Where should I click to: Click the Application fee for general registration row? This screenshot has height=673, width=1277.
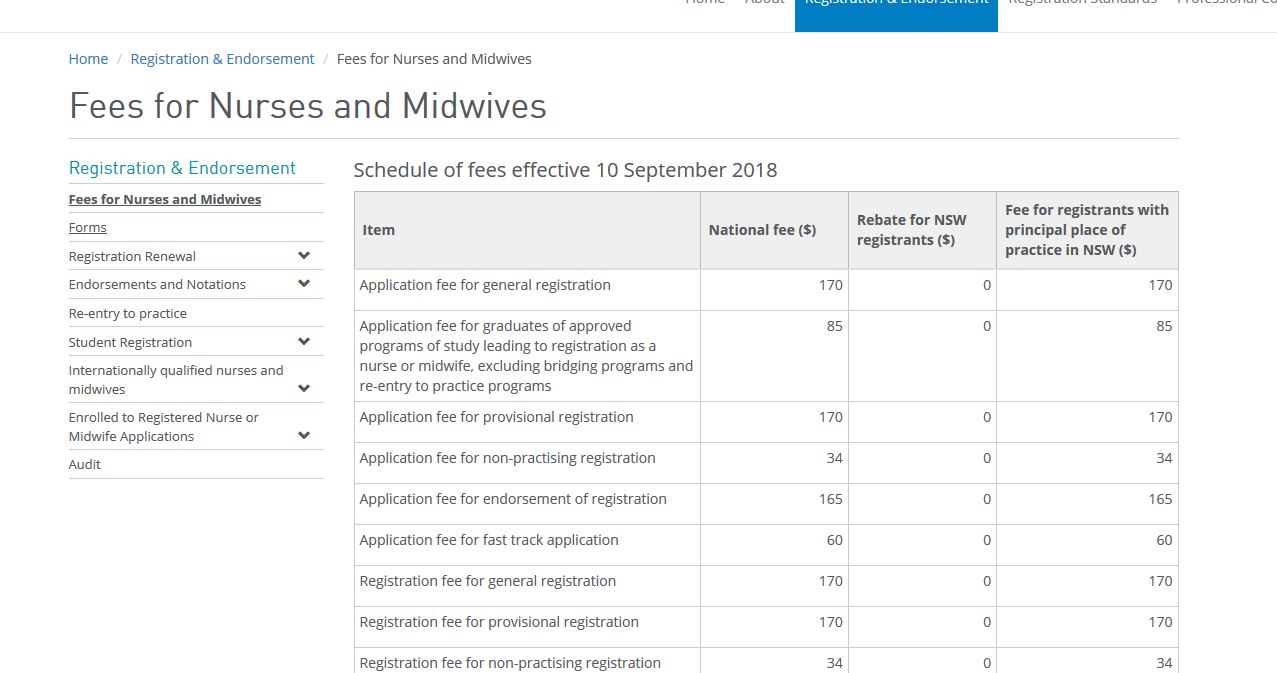point(485,285)
